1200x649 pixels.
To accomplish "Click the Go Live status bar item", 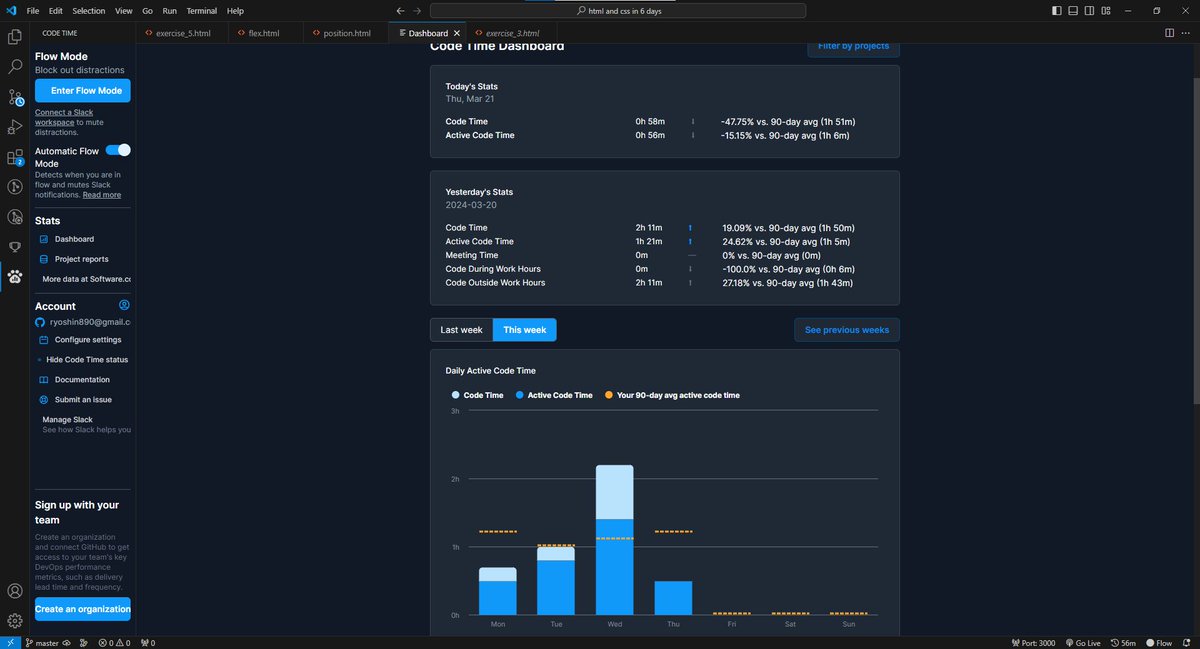I will click(x=1081, y=643).
